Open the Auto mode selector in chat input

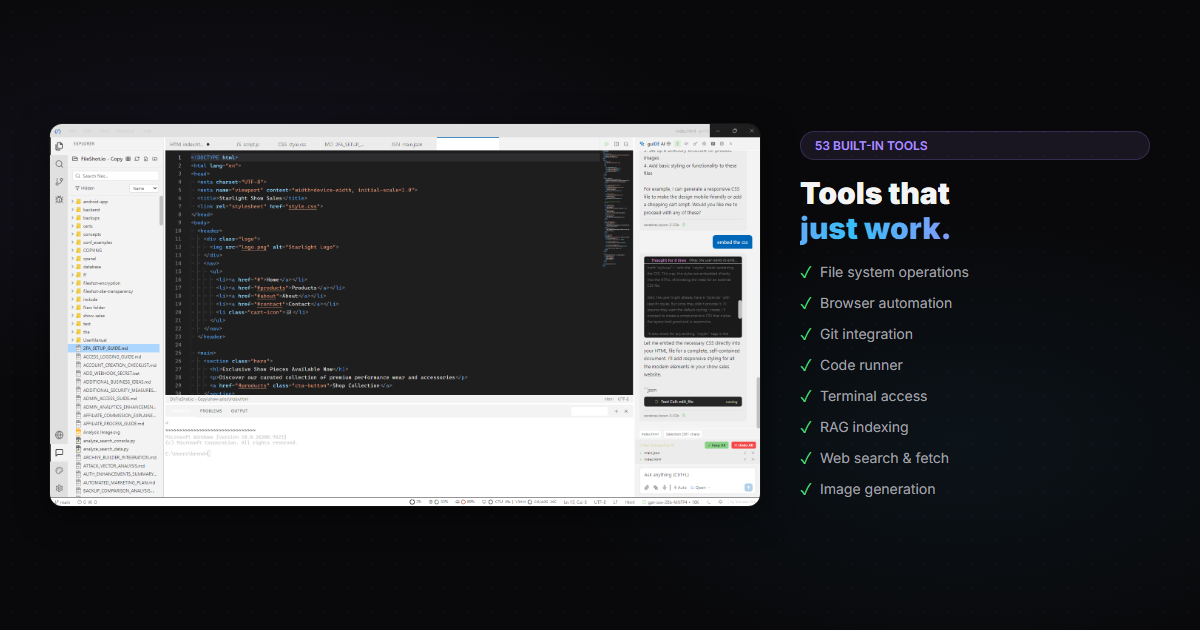click(680, 487)
